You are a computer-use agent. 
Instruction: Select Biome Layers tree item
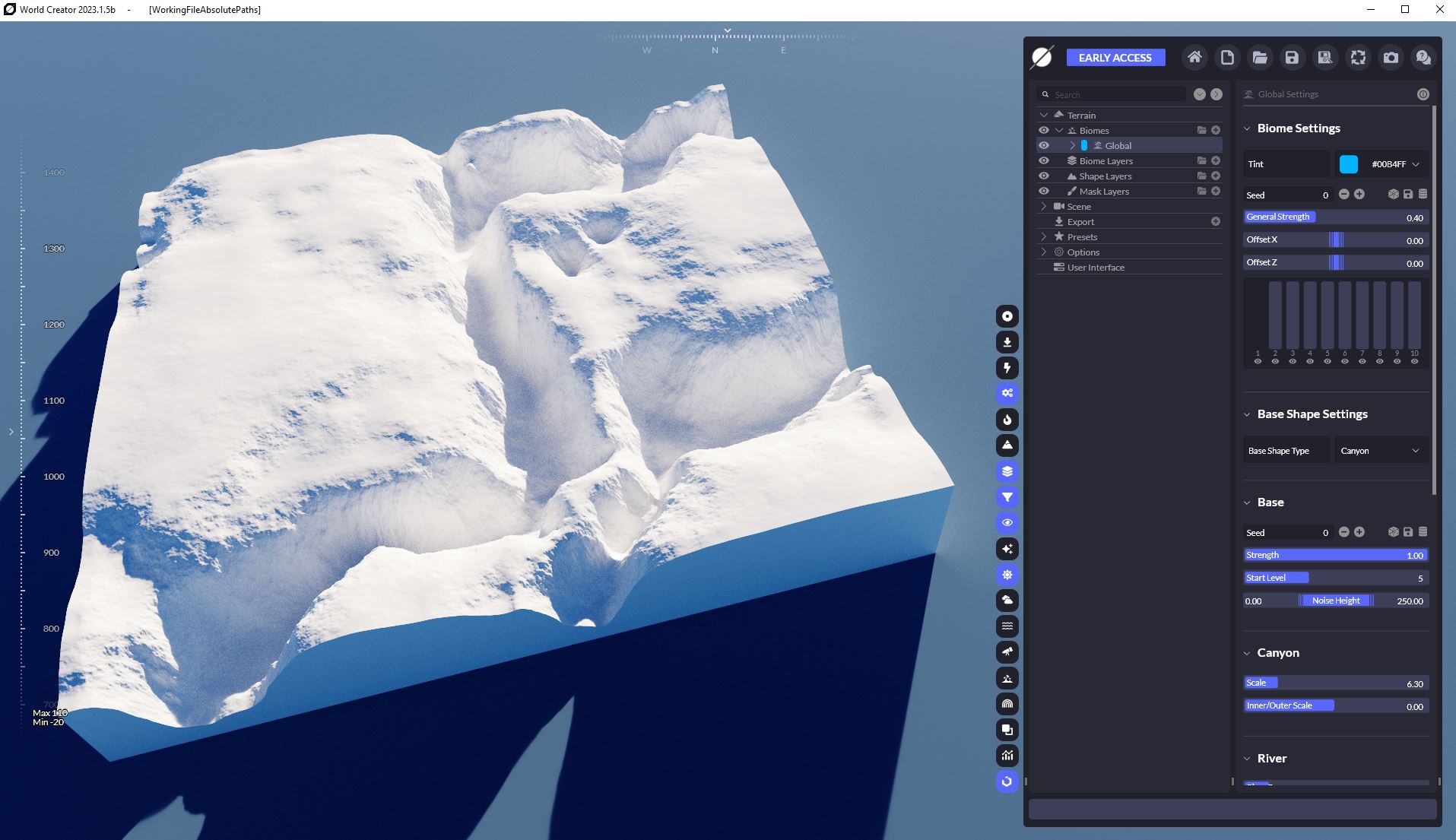(x=1105, y=161)
